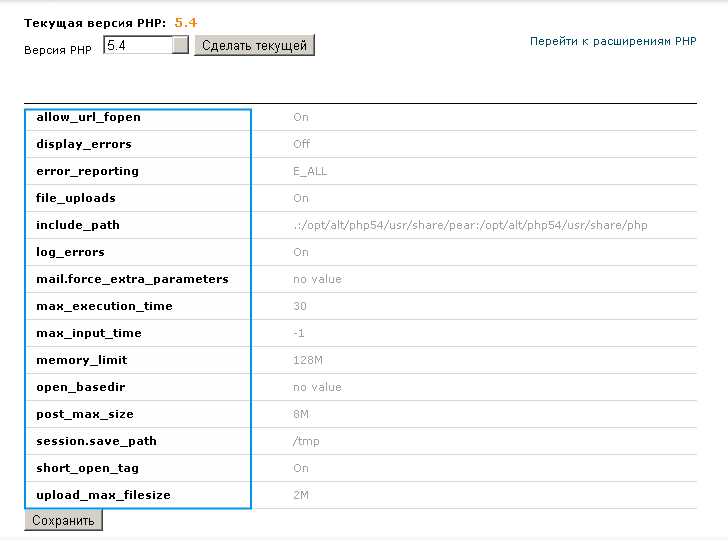Click the max_execution_time value 30
The height and width of the screenshot is (543, 728).
pos(300,306)
